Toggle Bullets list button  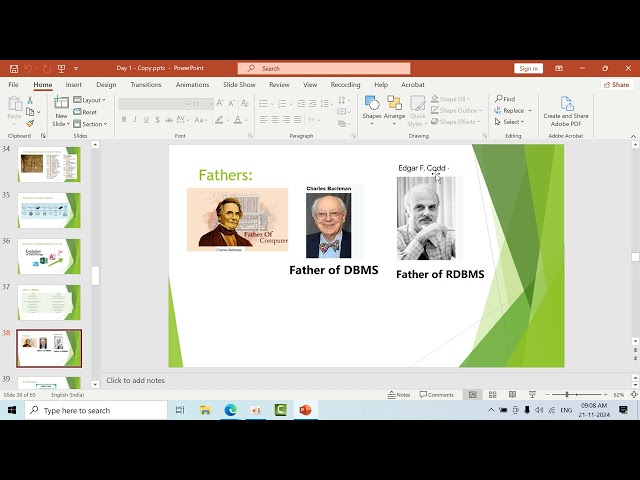(264, 103)
